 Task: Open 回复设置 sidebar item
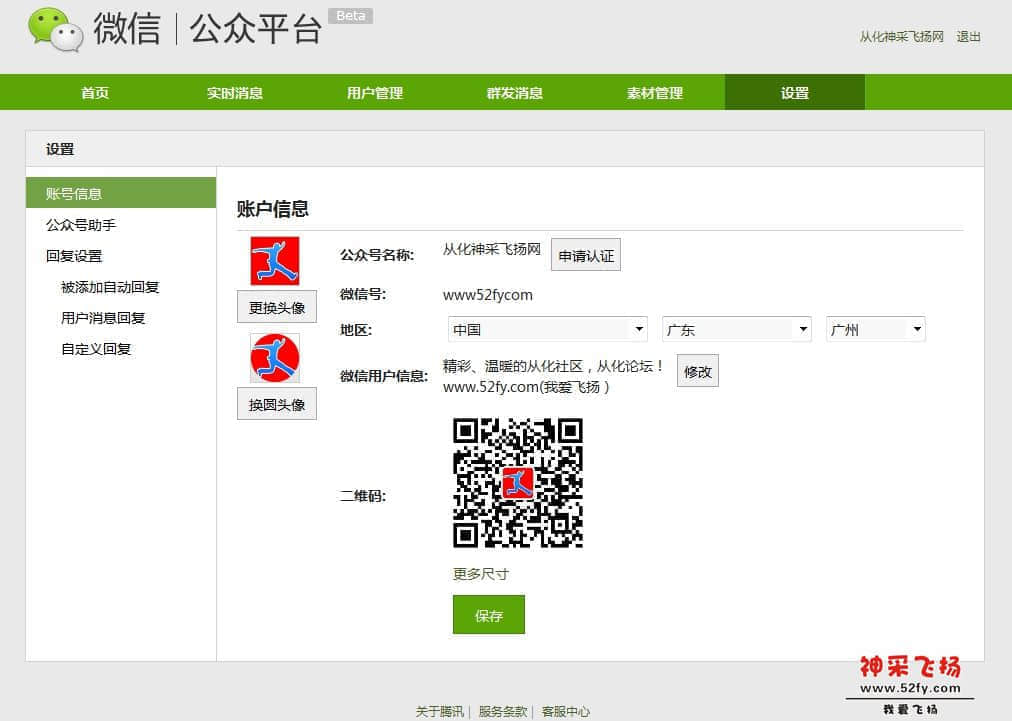coord(74,256)
